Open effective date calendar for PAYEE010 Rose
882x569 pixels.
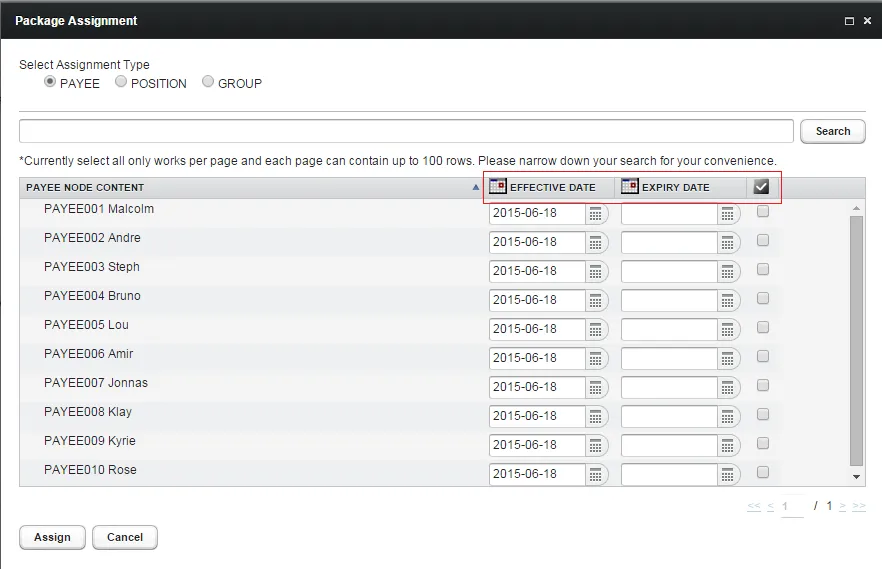[595, 475]
